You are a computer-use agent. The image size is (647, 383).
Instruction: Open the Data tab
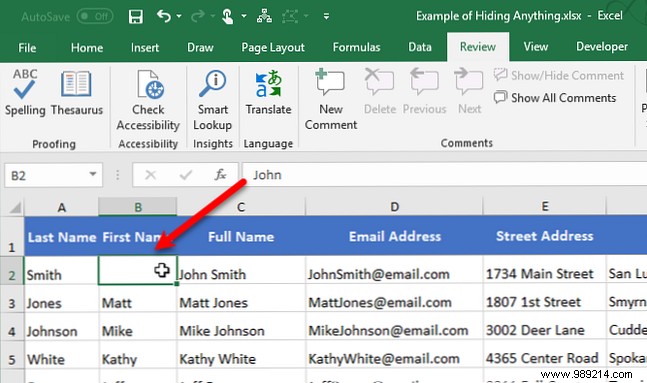click(x=420, y=47)
